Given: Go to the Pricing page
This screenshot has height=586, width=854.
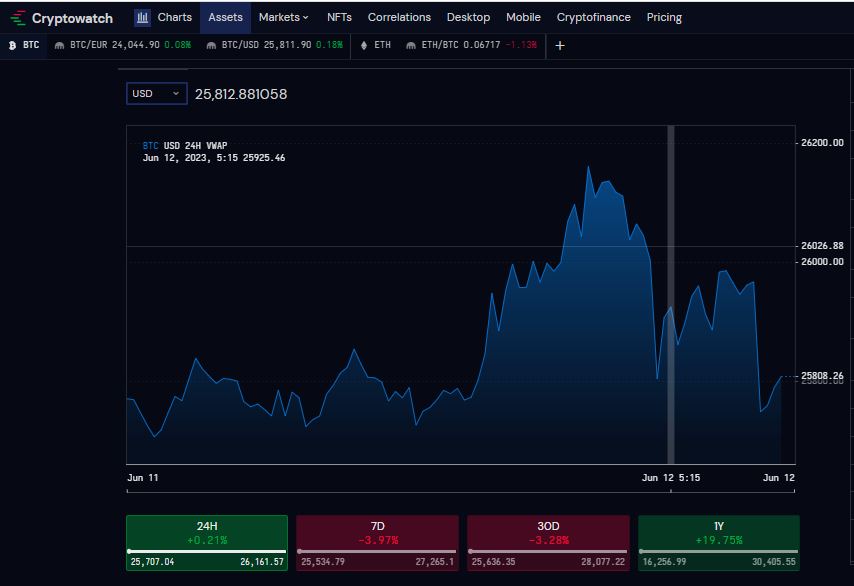Looking at the screenshot, I should click(664, 17).
